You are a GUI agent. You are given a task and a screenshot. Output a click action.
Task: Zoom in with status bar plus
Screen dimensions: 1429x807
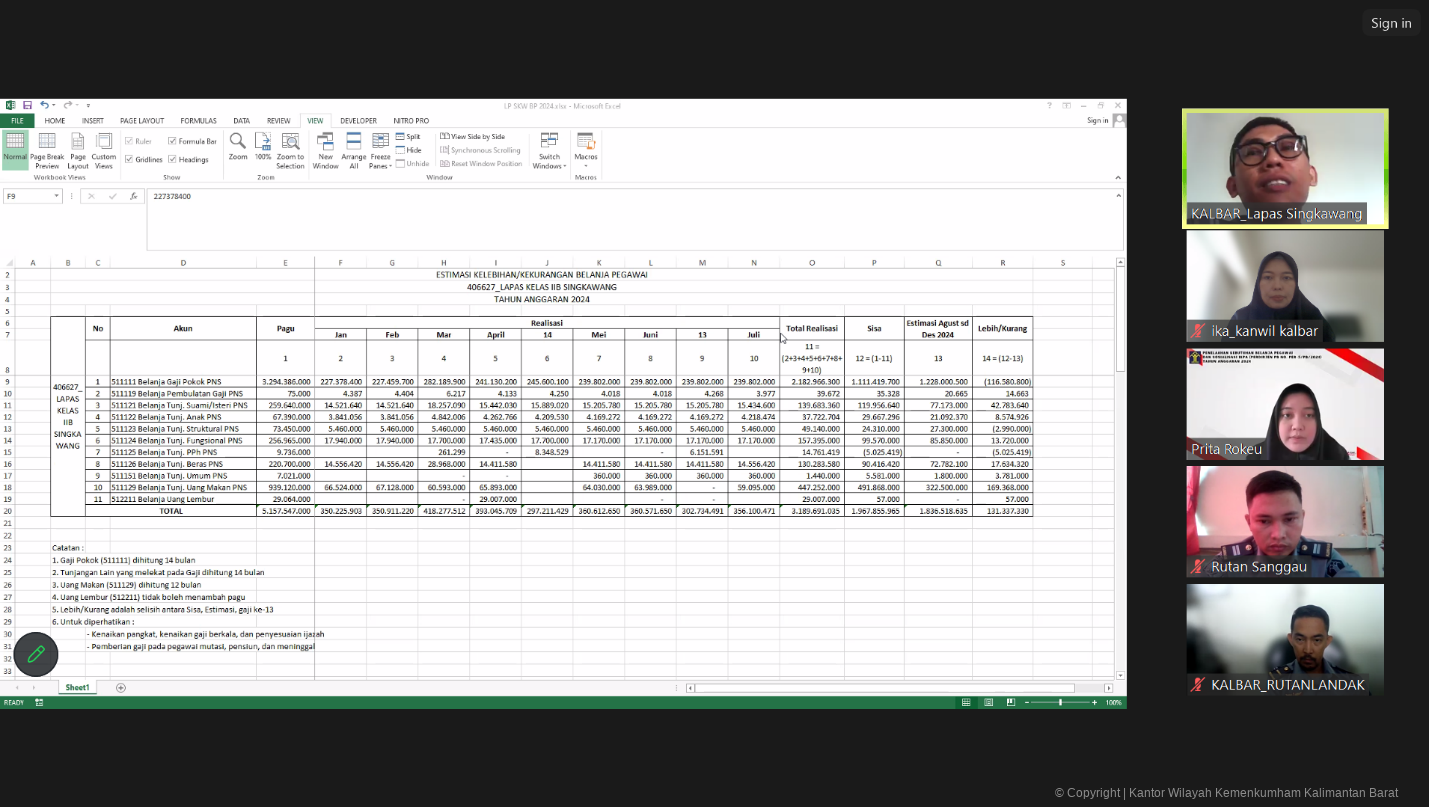coord(1094,703)
